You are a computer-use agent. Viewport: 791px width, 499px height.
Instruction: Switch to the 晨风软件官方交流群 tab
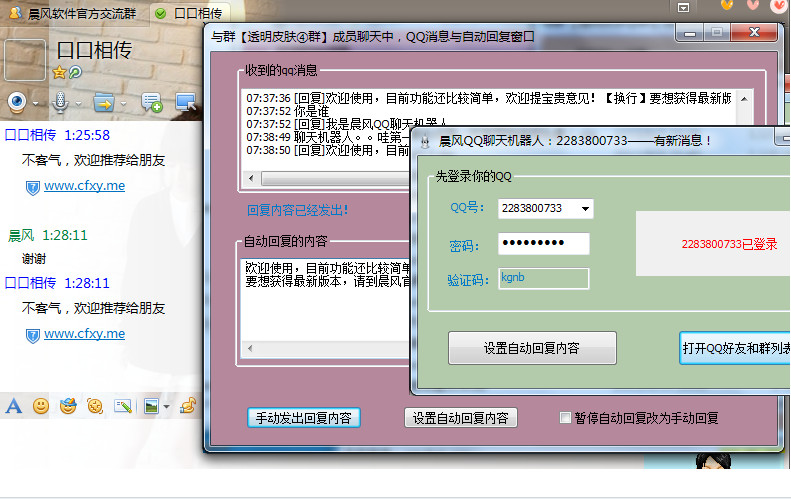[x=73, y=14]
